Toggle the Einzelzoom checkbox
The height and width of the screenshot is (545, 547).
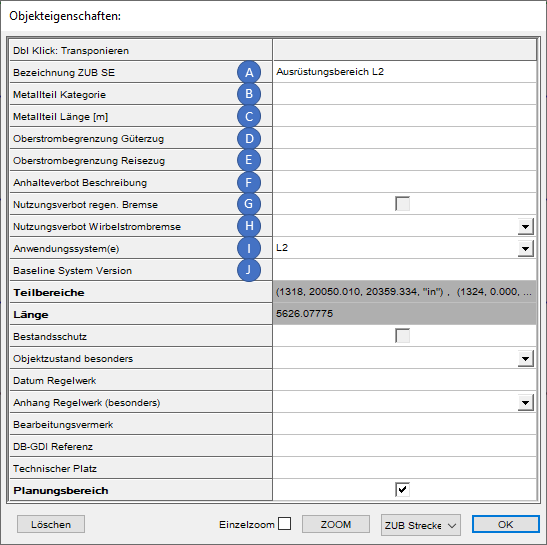point(284,524)
